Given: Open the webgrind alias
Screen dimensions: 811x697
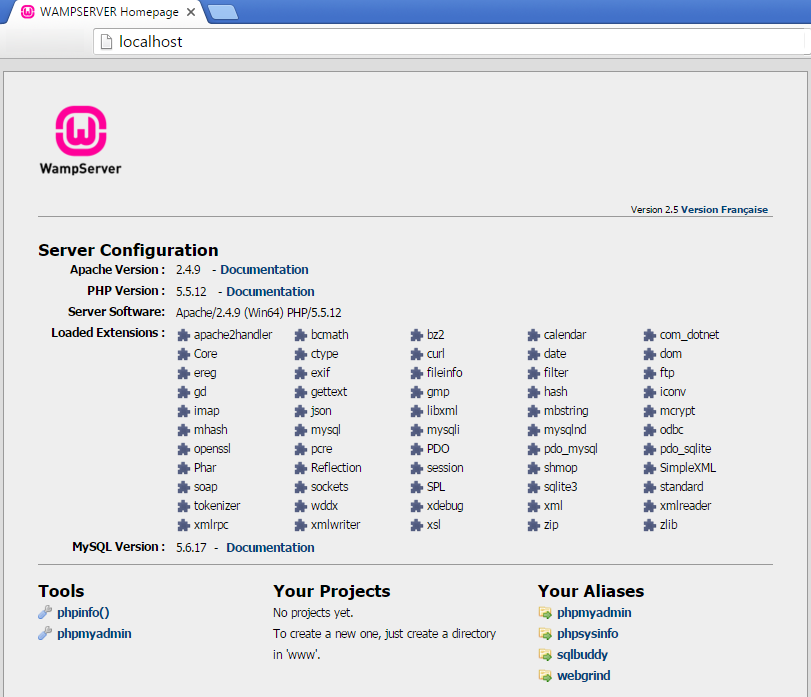Looking at the screenshot, I should click(x=583, y=675).
